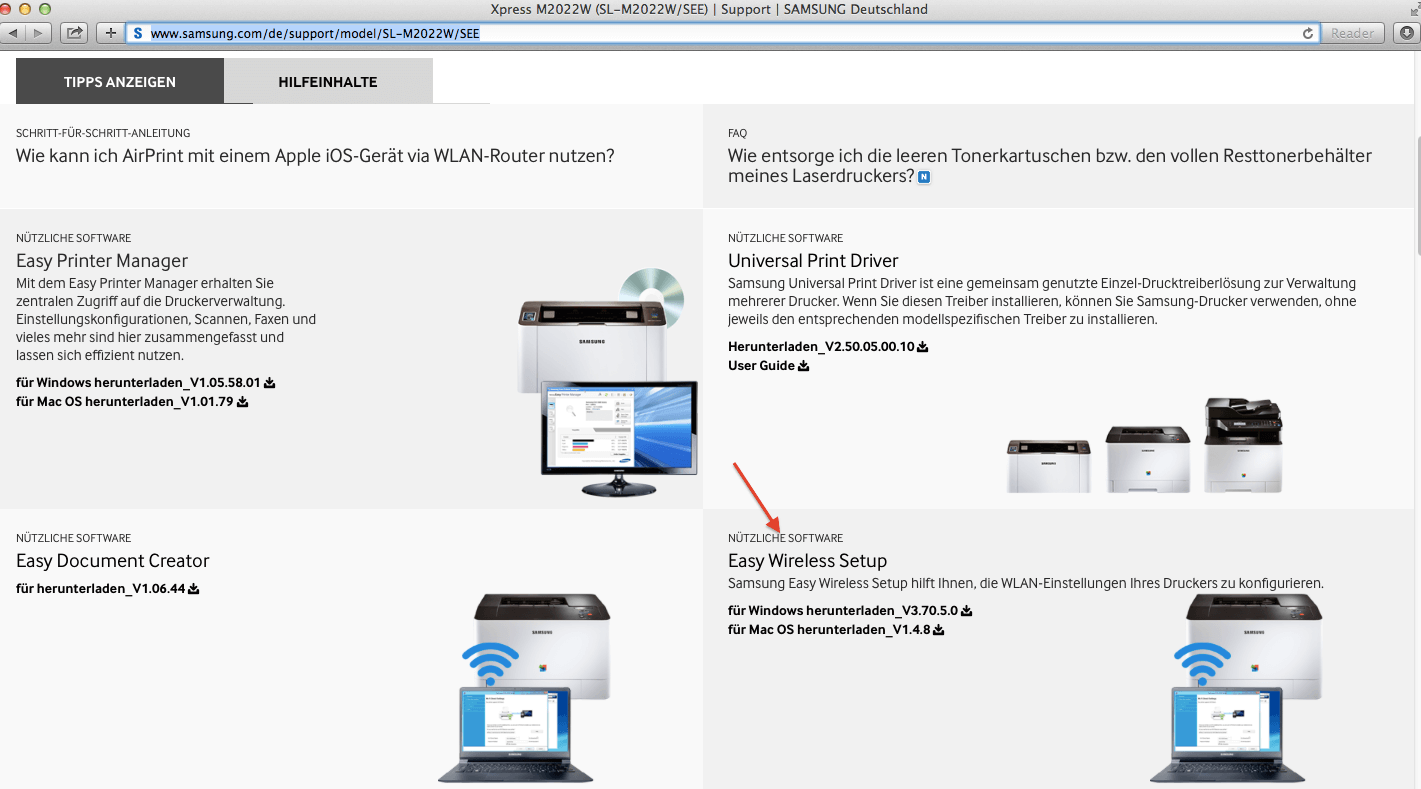
Task: Click the download icon after V1.05.58.01
Action: [270, 382]
